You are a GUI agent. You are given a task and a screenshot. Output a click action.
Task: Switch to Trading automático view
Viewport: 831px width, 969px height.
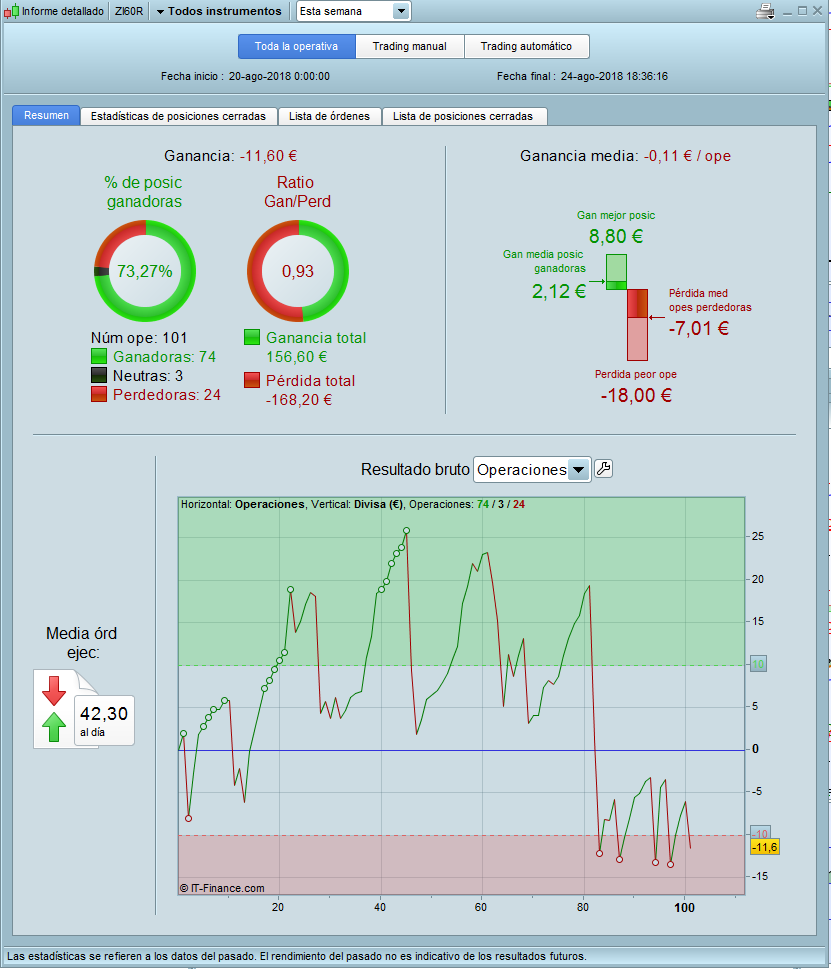pos(526,46)
